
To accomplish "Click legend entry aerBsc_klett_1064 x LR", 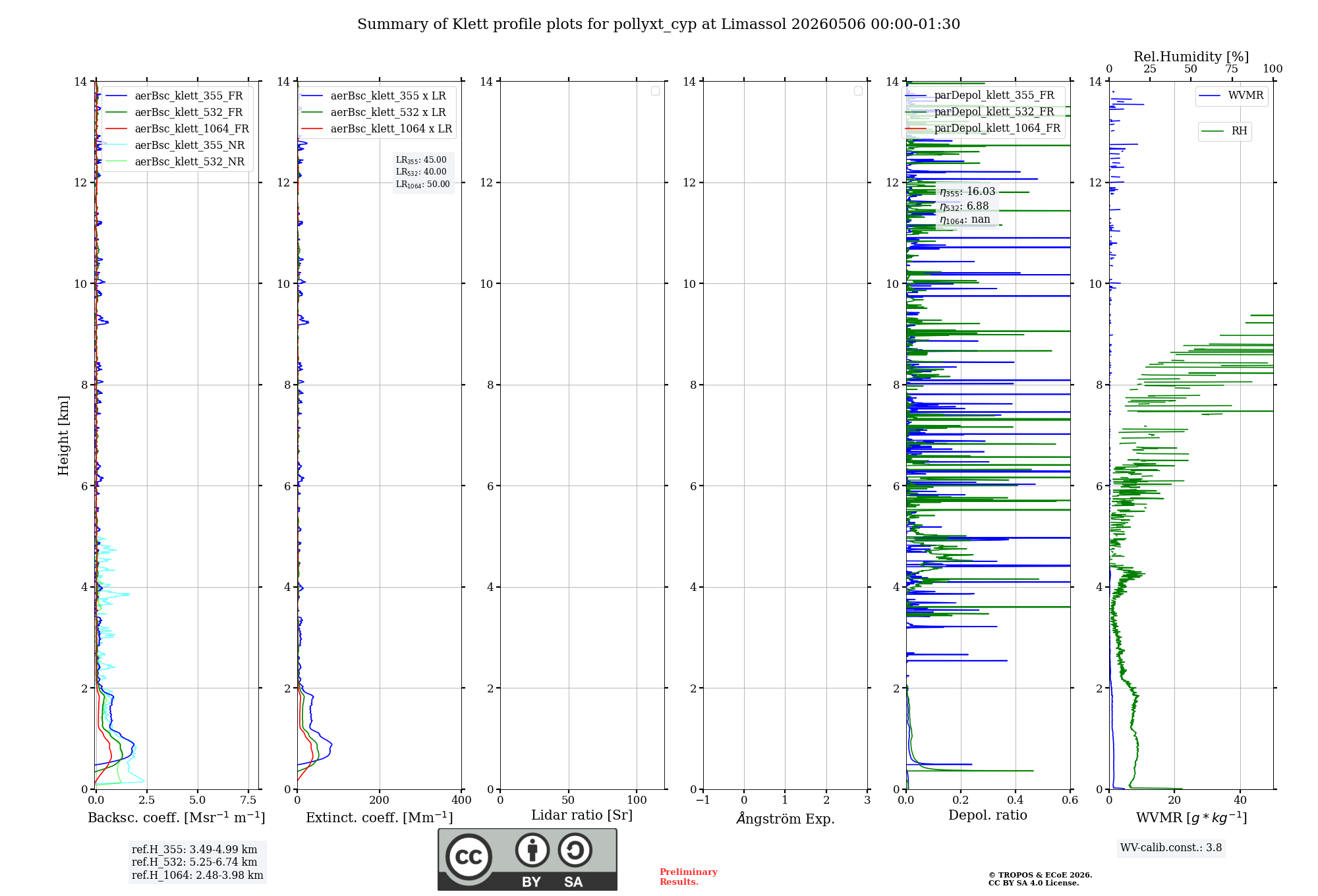I will (378, 129).
